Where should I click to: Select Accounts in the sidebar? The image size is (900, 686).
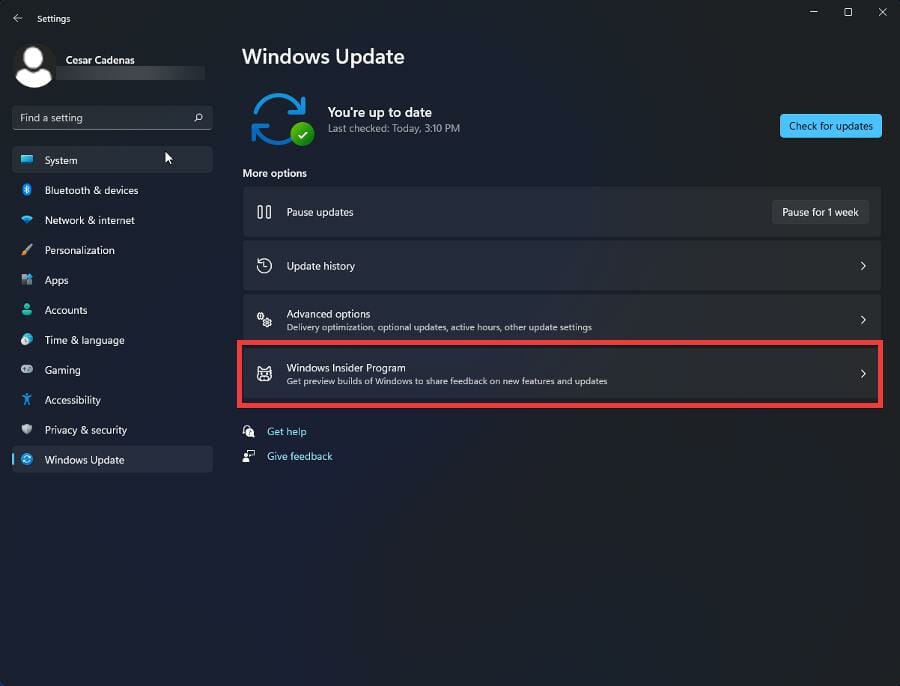point(112,309)
